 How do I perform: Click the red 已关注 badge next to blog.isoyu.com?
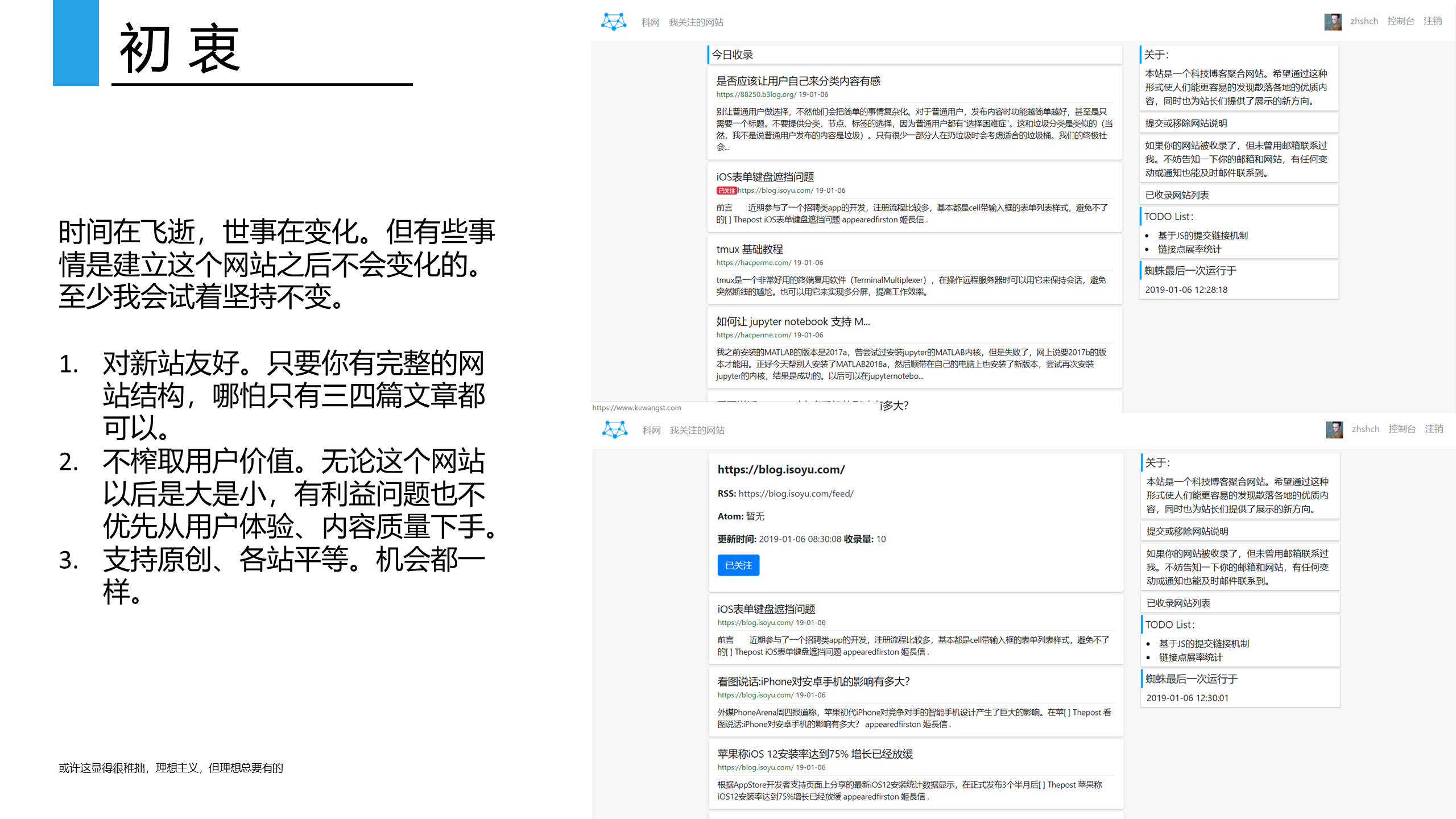(x=726, y=191)
